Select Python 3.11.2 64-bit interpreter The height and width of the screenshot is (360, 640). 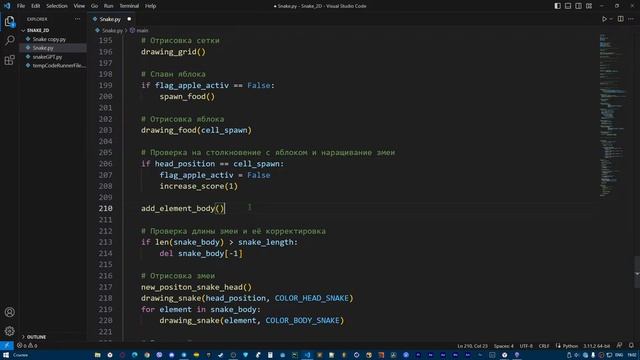point(596,345)
